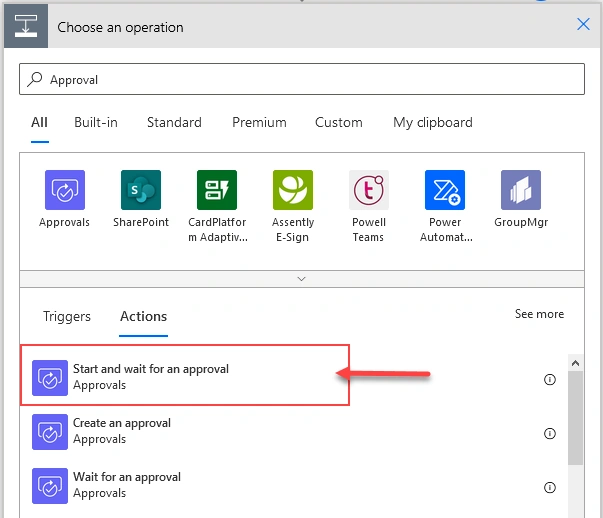Select the Wait for an approval action
This screenshot has height=518, width=603.
coord(294,486)
